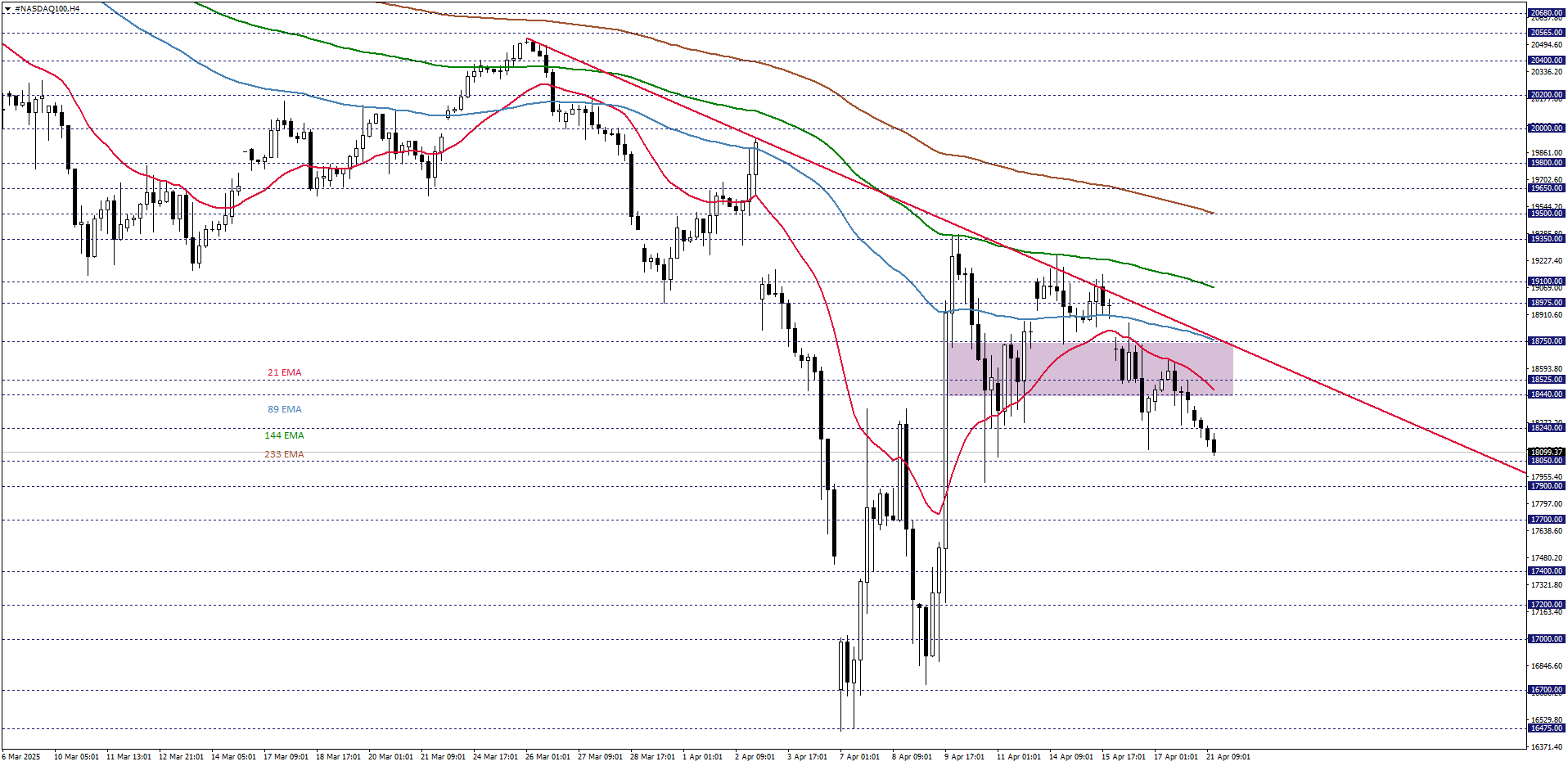Click the 18910.60 price scale value
This screenshot has height=766, width=1568.
pos(1546,315)
